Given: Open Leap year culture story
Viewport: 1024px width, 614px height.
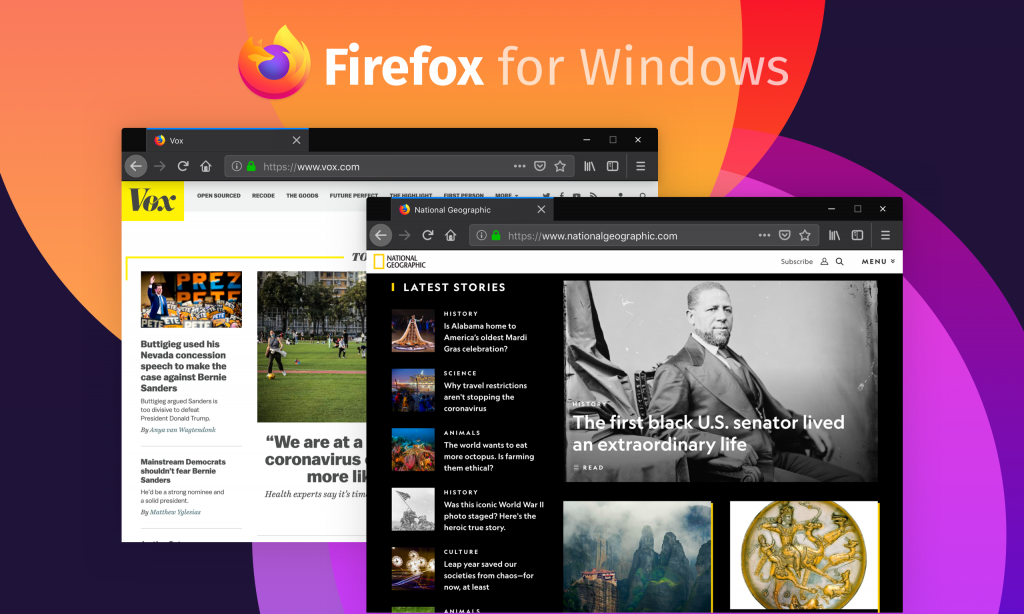Looking at the screenshot, I should click(x=488, y=575).
